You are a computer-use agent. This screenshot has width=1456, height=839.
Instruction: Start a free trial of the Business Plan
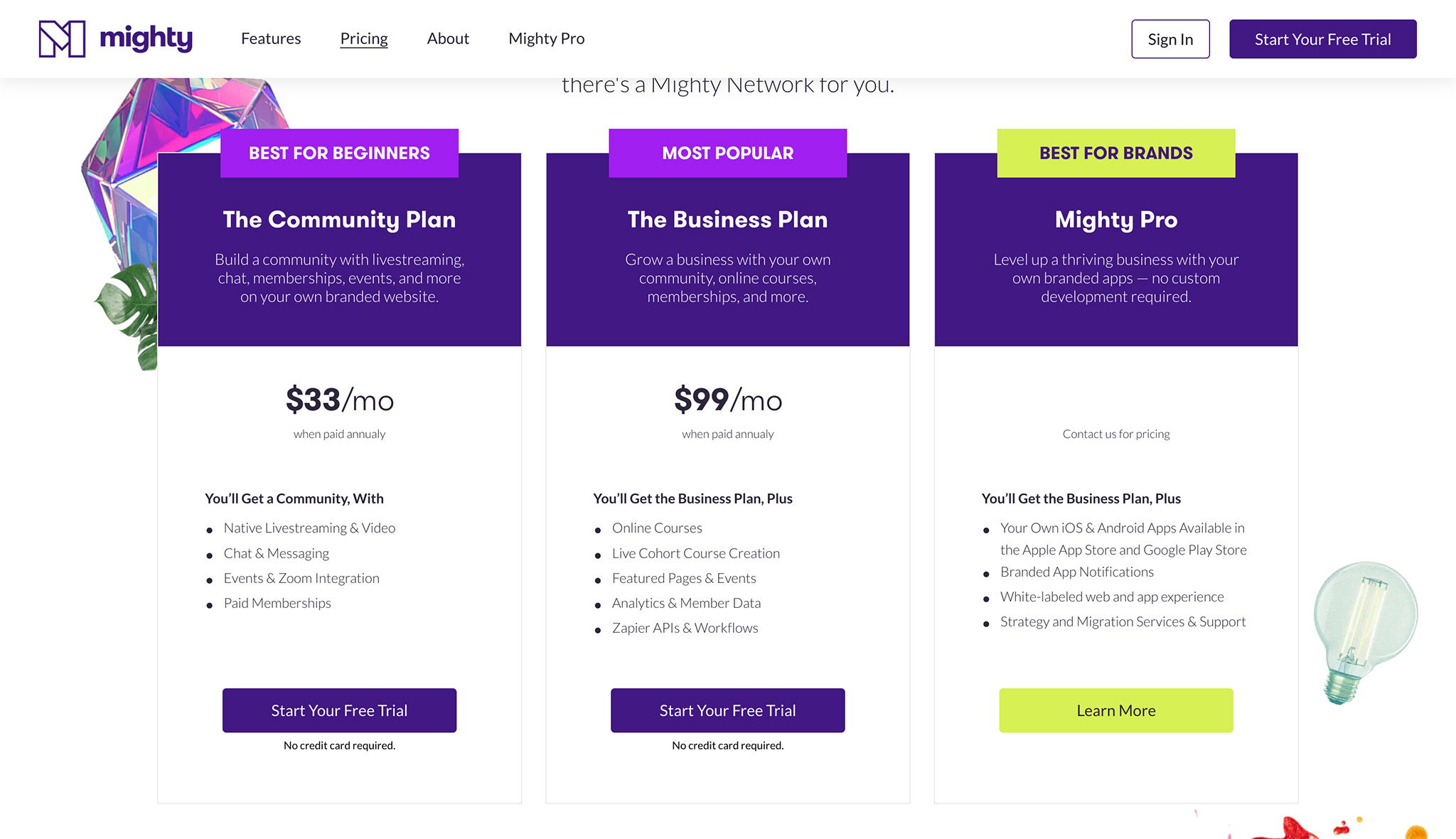click(x=727, y=710)
